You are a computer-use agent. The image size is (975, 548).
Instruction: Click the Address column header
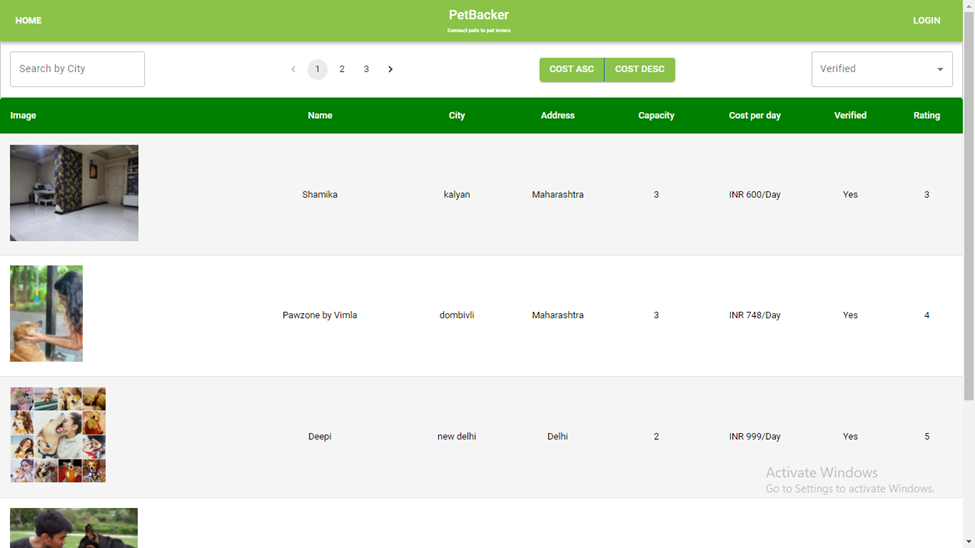pyautogui.click(x=558, y=116)
